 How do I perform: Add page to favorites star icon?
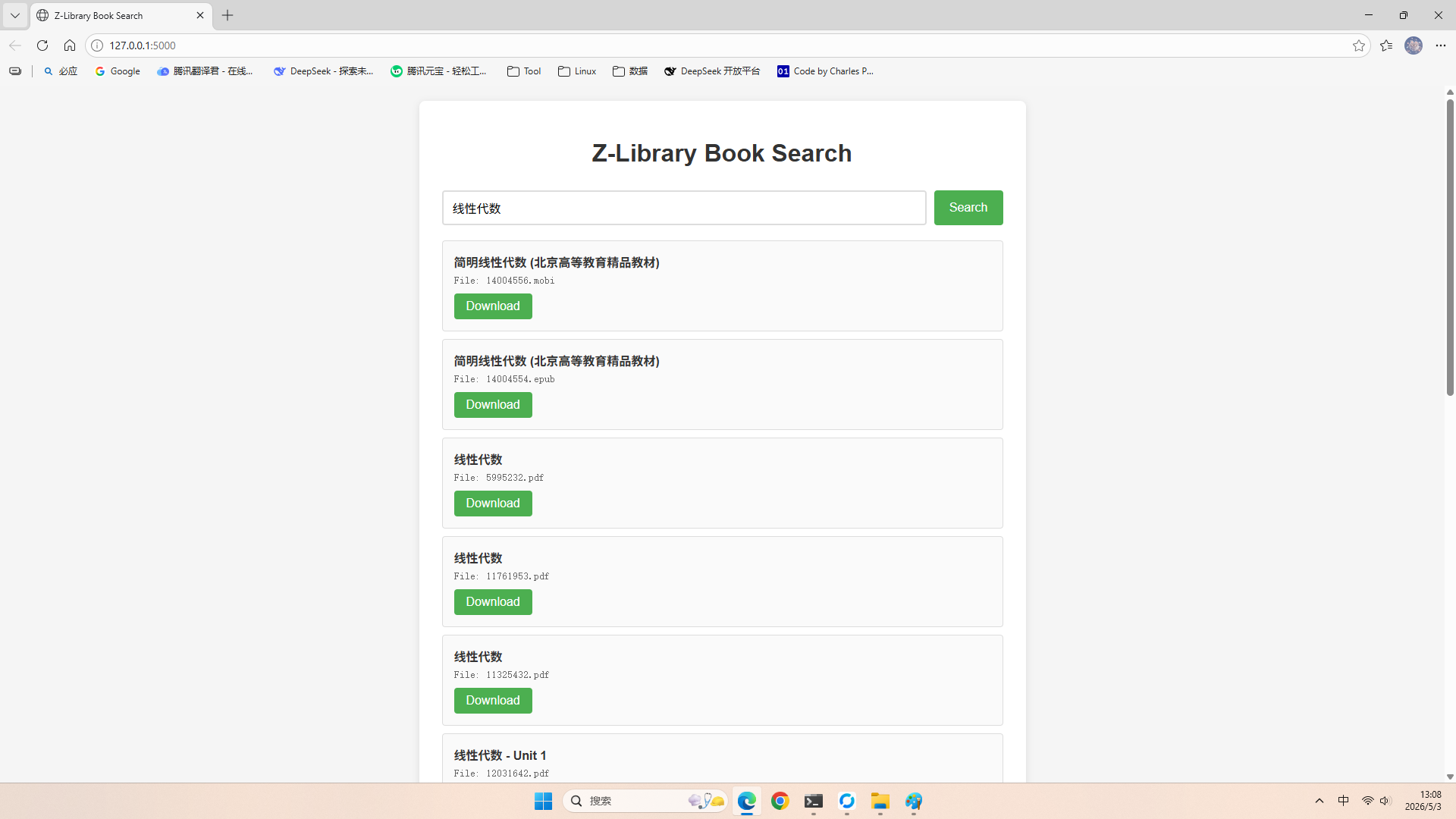[x=1359, y=45]
